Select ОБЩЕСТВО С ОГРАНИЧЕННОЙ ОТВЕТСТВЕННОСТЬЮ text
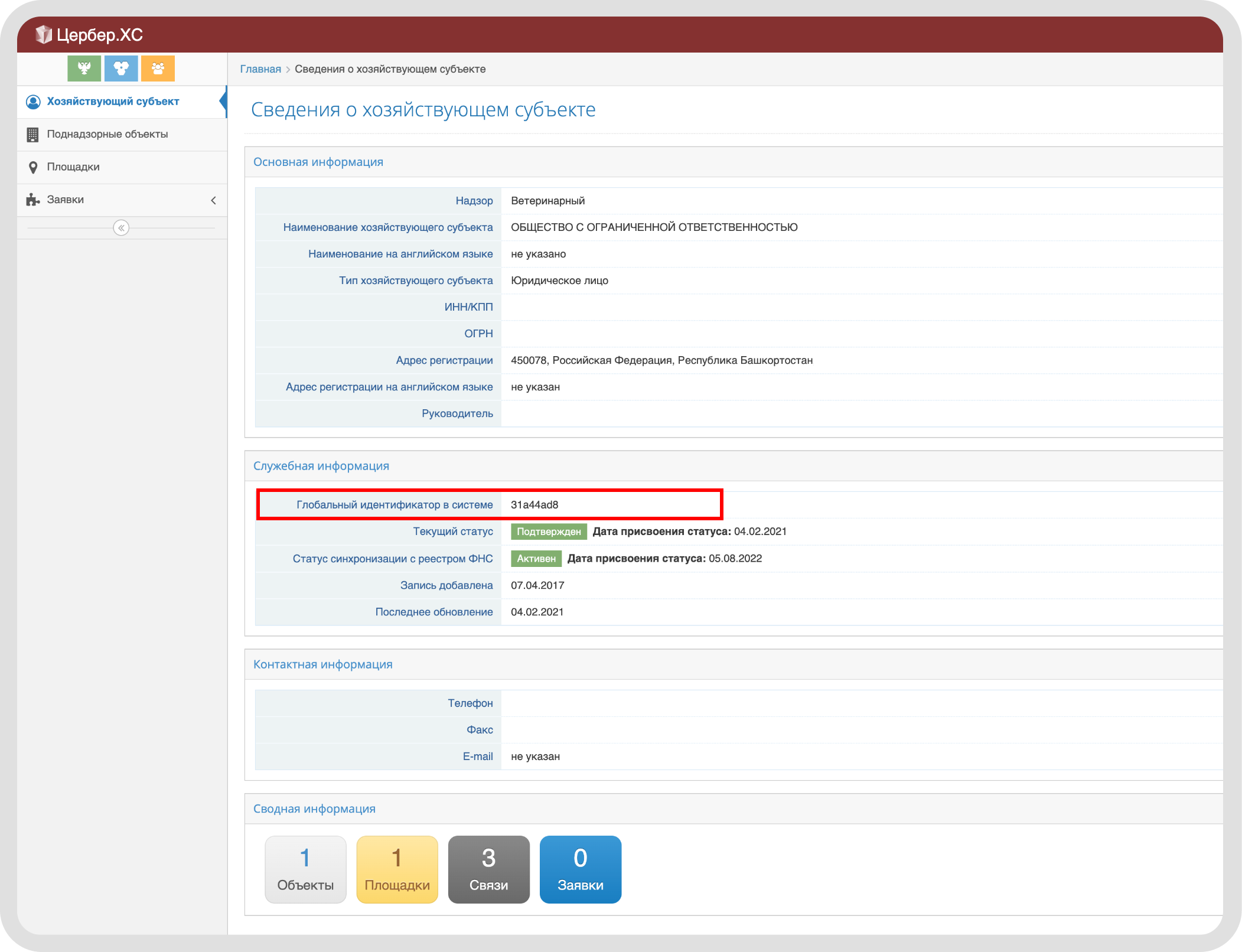Viewport: 1242px width, 952px height. [x=654, y=227]
